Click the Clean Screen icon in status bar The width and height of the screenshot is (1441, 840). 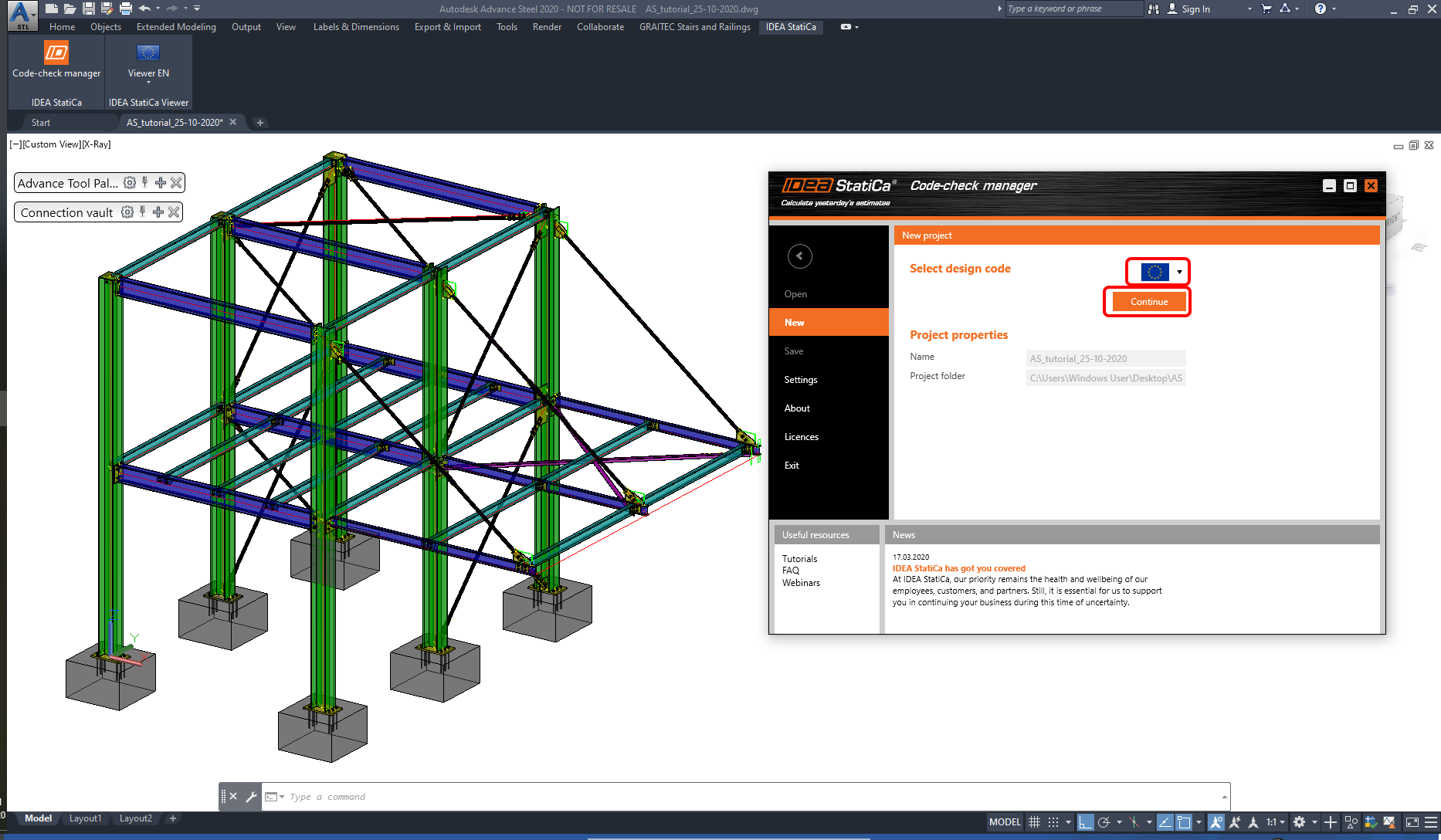click(1412, 822)
